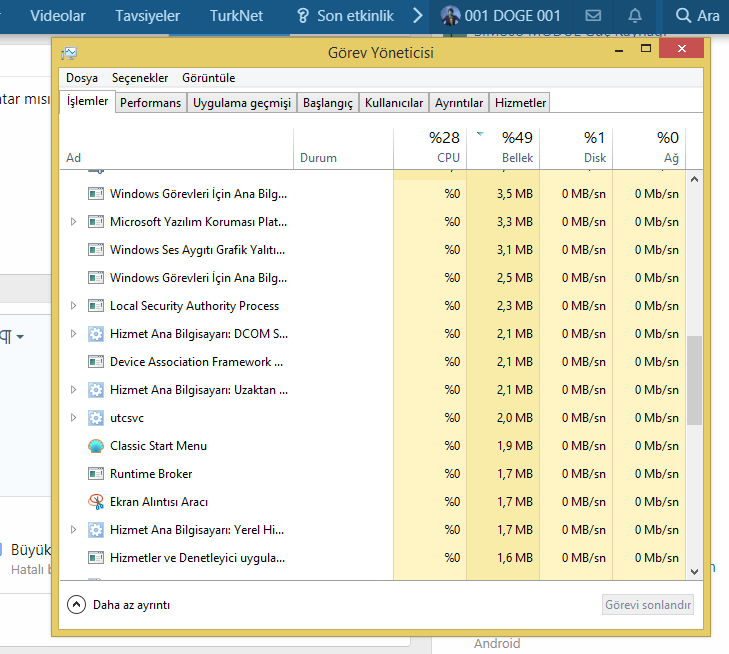Click the paragraph format icon in the editor
This screenshot has width=729, height=654.
coord(6,336)
